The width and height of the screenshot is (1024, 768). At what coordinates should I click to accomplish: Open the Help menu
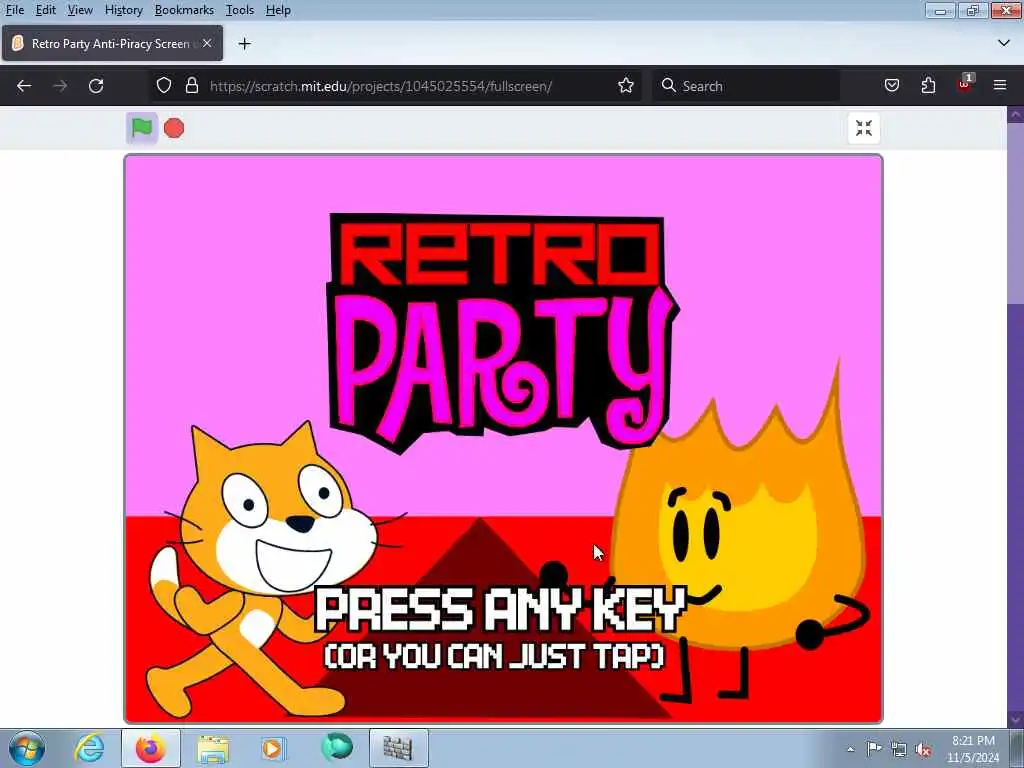(x=278, y=10)
